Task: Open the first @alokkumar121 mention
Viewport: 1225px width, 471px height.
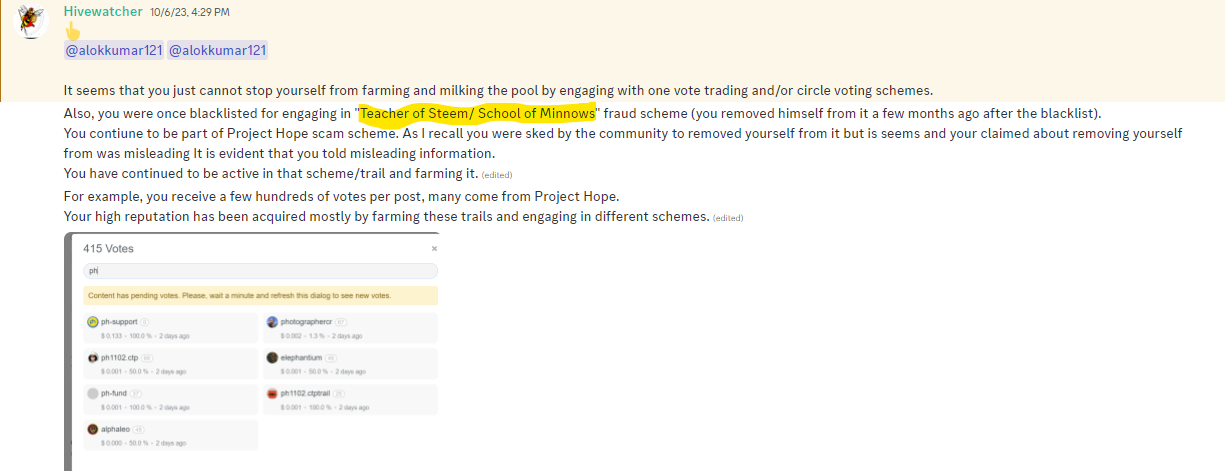Action: (x=113, y=50)
